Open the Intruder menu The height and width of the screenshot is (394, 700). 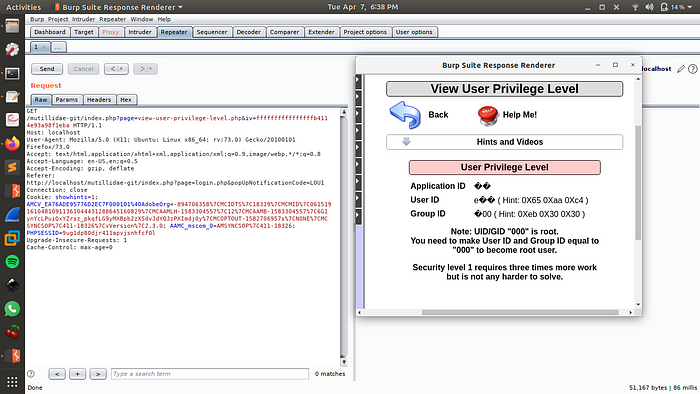click(83, 19)
